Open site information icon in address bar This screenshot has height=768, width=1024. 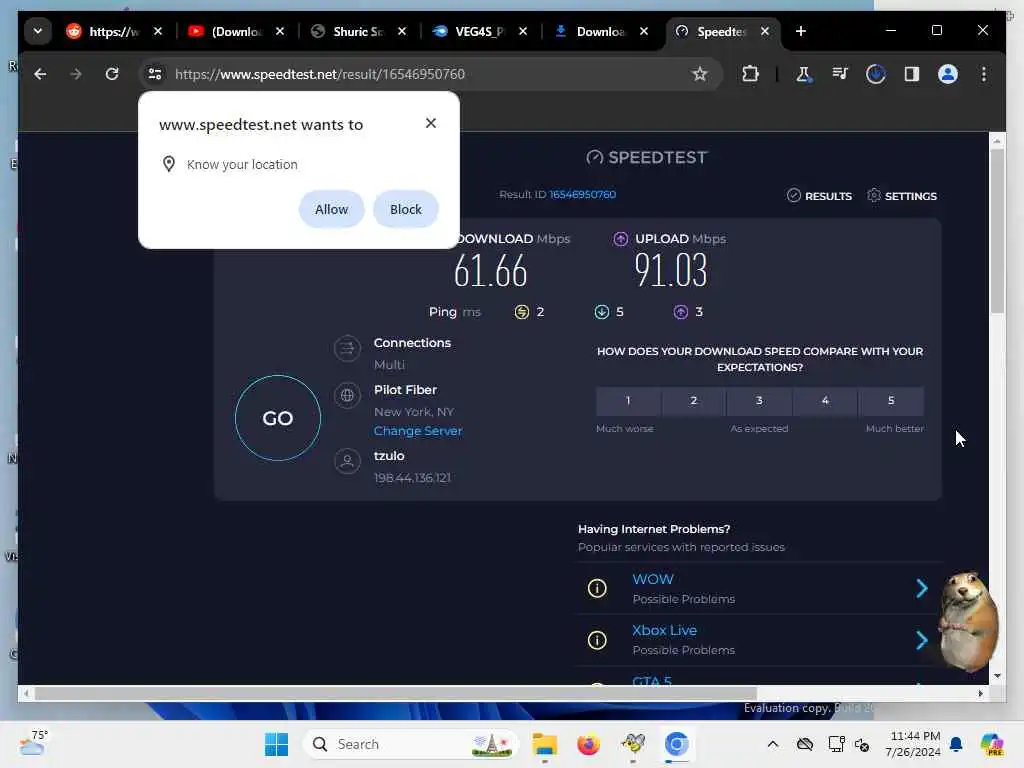pyautogui.click(x=155, y=74)
